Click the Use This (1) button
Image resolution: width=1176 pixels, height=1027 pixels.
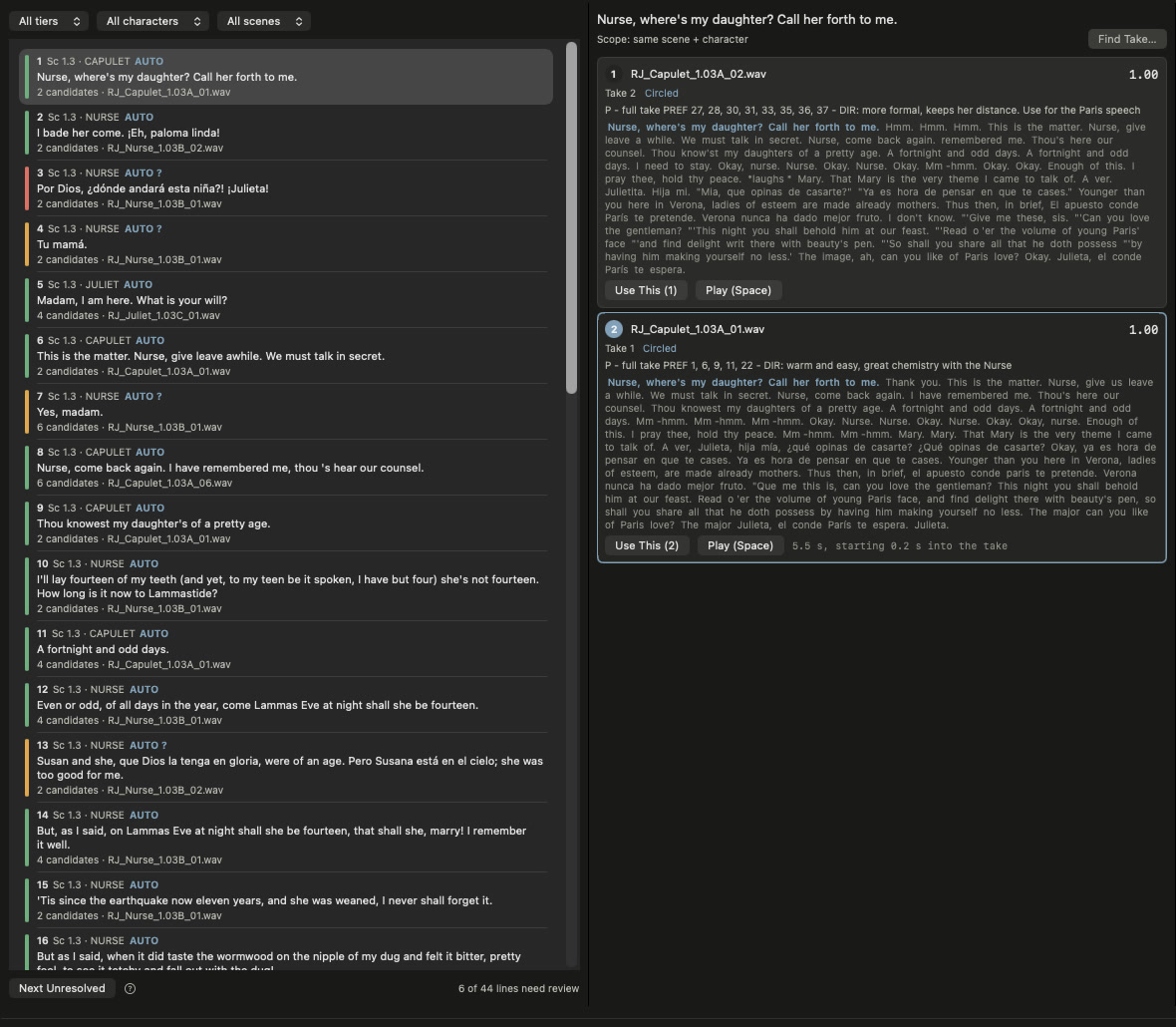(646, 290)
